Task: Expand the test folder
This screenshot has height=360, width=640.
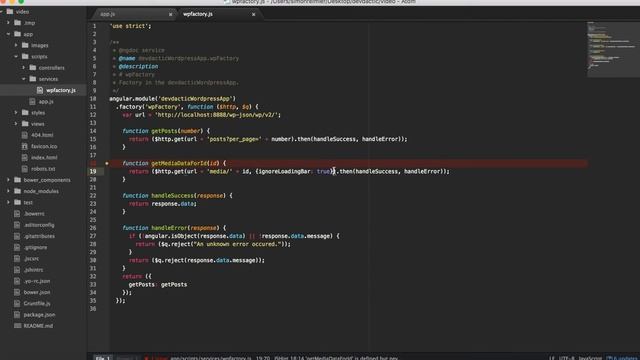Action: click(9, 202)
